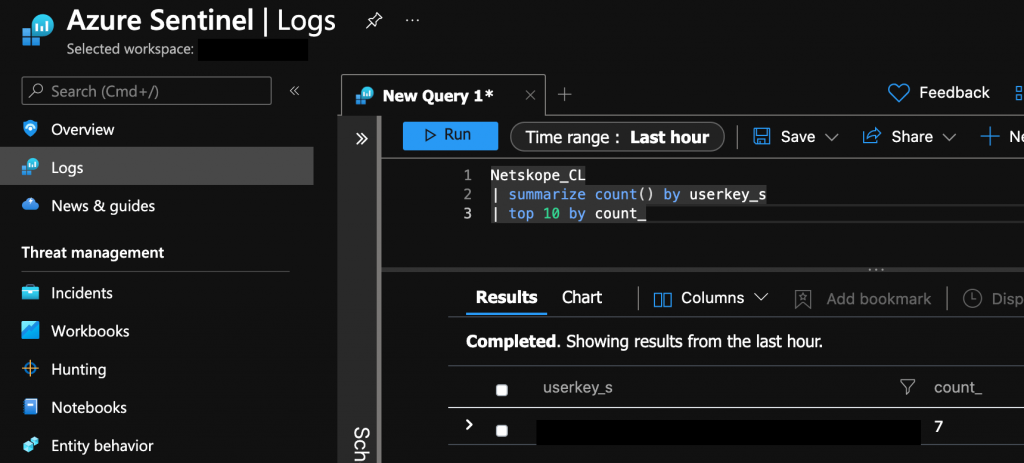
Task: Click the plus icon beside Share
Action: point(990,136)
